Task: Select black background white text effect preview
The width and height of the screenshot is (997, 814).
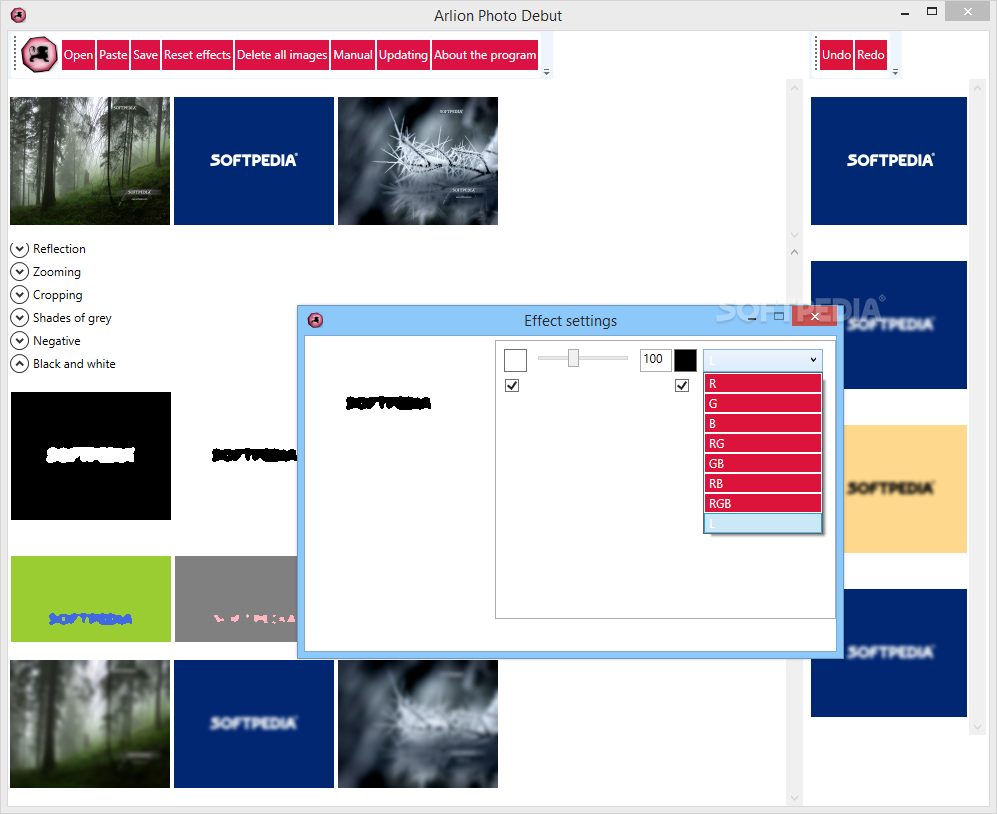Action: click(x=91, y=456)
